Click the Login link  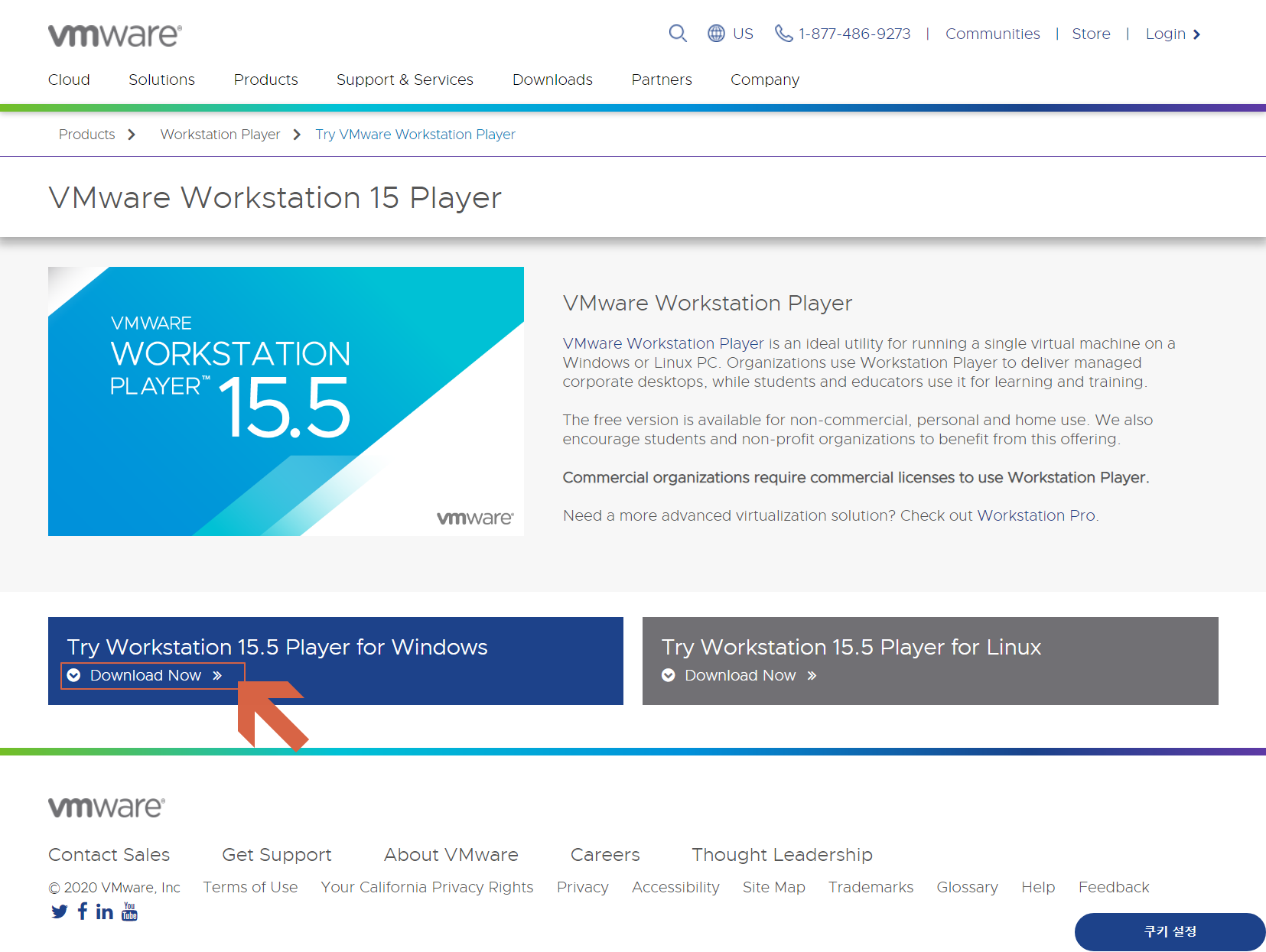(1165, 34)
